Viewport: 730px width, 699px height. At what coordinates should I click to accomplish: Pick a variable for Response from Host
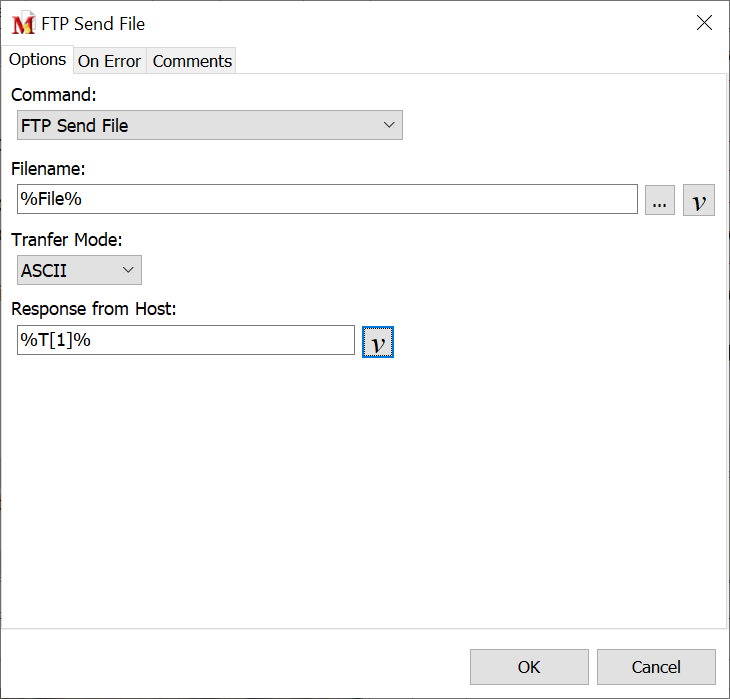[x=377, y=341]
